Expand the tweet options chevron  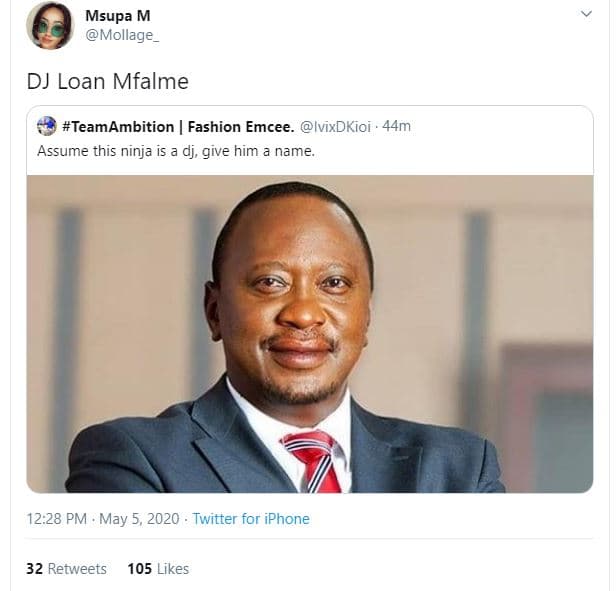tap(587, 14)
